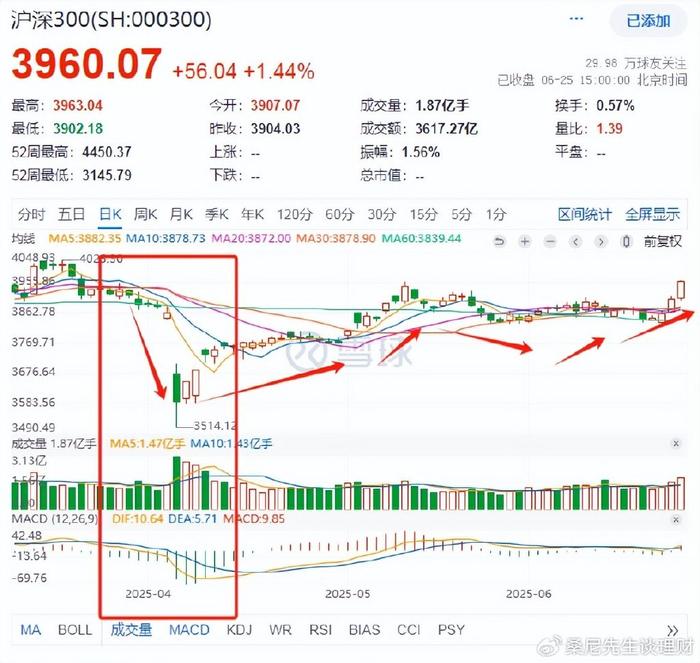Click the MA10:3878.73 legend value

(x=166, y=238)
